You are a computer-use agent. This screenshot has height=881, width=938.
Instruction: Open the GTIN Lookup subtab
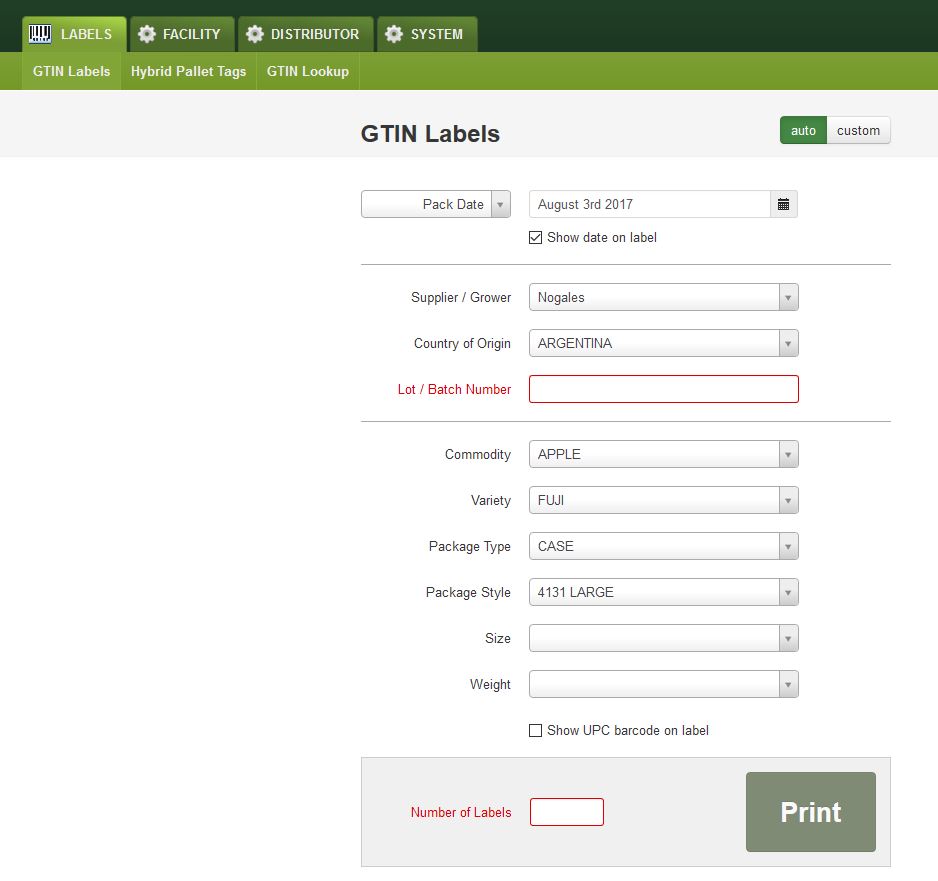click(307, 71)
